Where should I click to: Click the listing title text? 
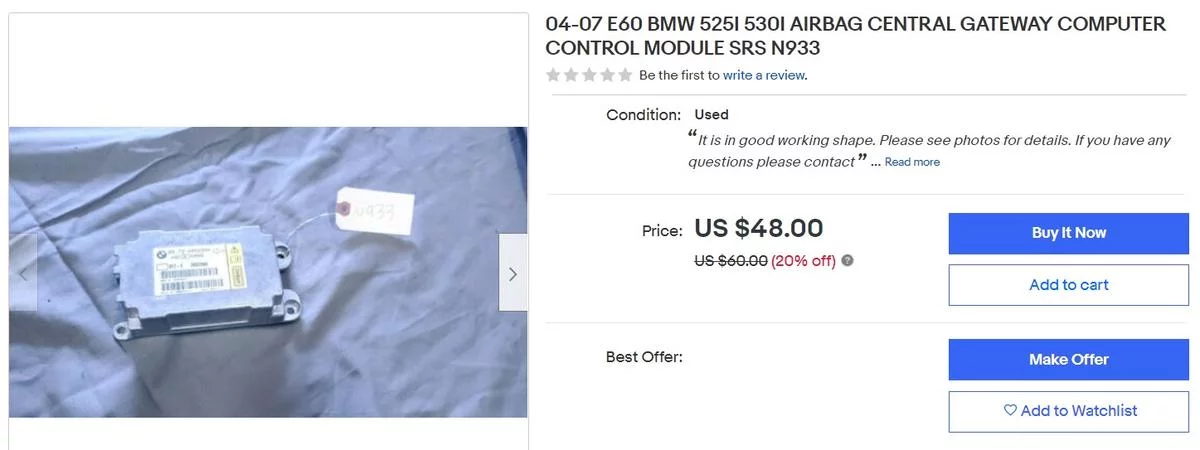[855, 36]
